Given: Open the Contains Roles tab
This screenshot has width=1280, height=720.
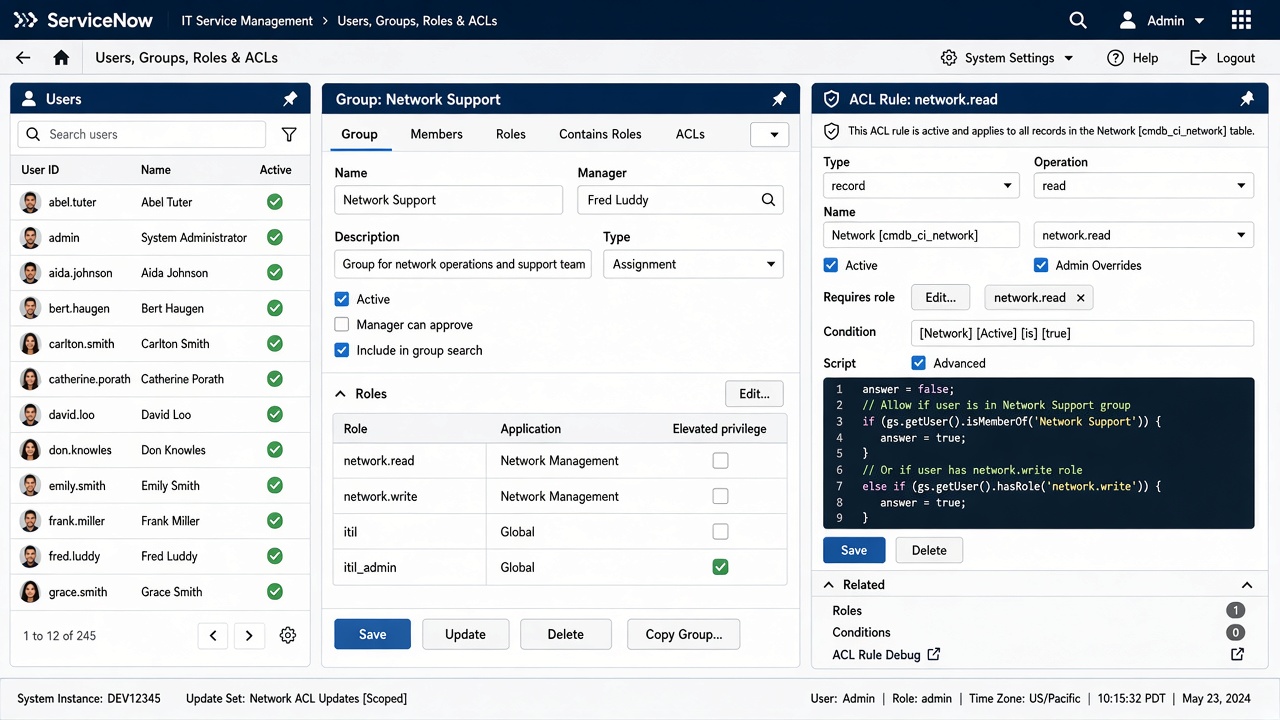Looking at the screenshot, I should click(600, 134).
